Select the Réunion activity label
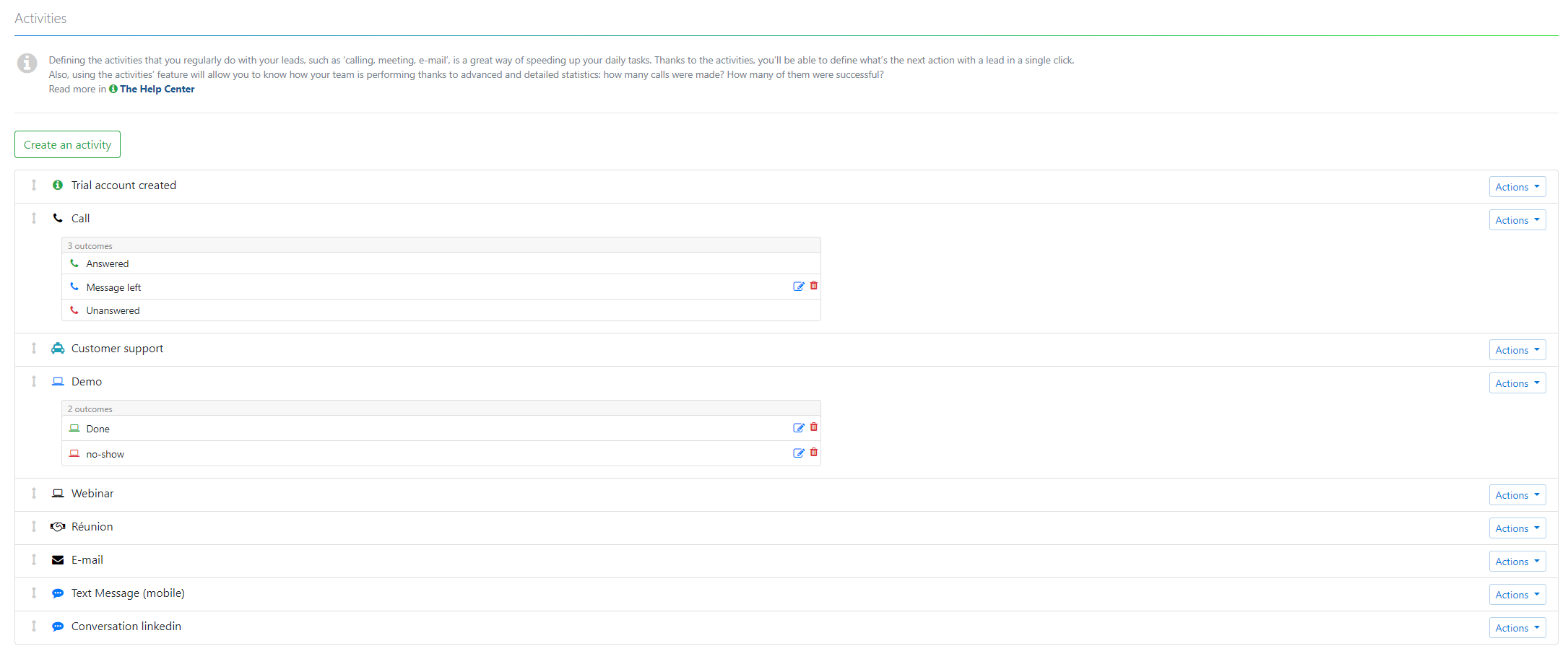Viewport: 1568px width, 646px height. (92, 527)
